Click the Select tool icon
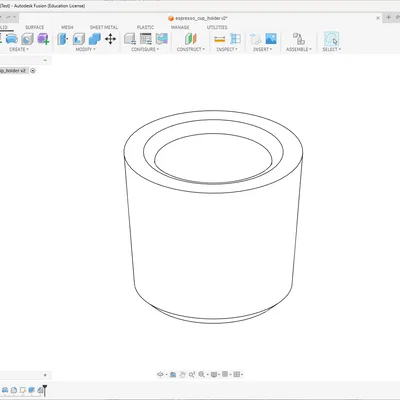 pyautogui.click(x=331, y=39)
